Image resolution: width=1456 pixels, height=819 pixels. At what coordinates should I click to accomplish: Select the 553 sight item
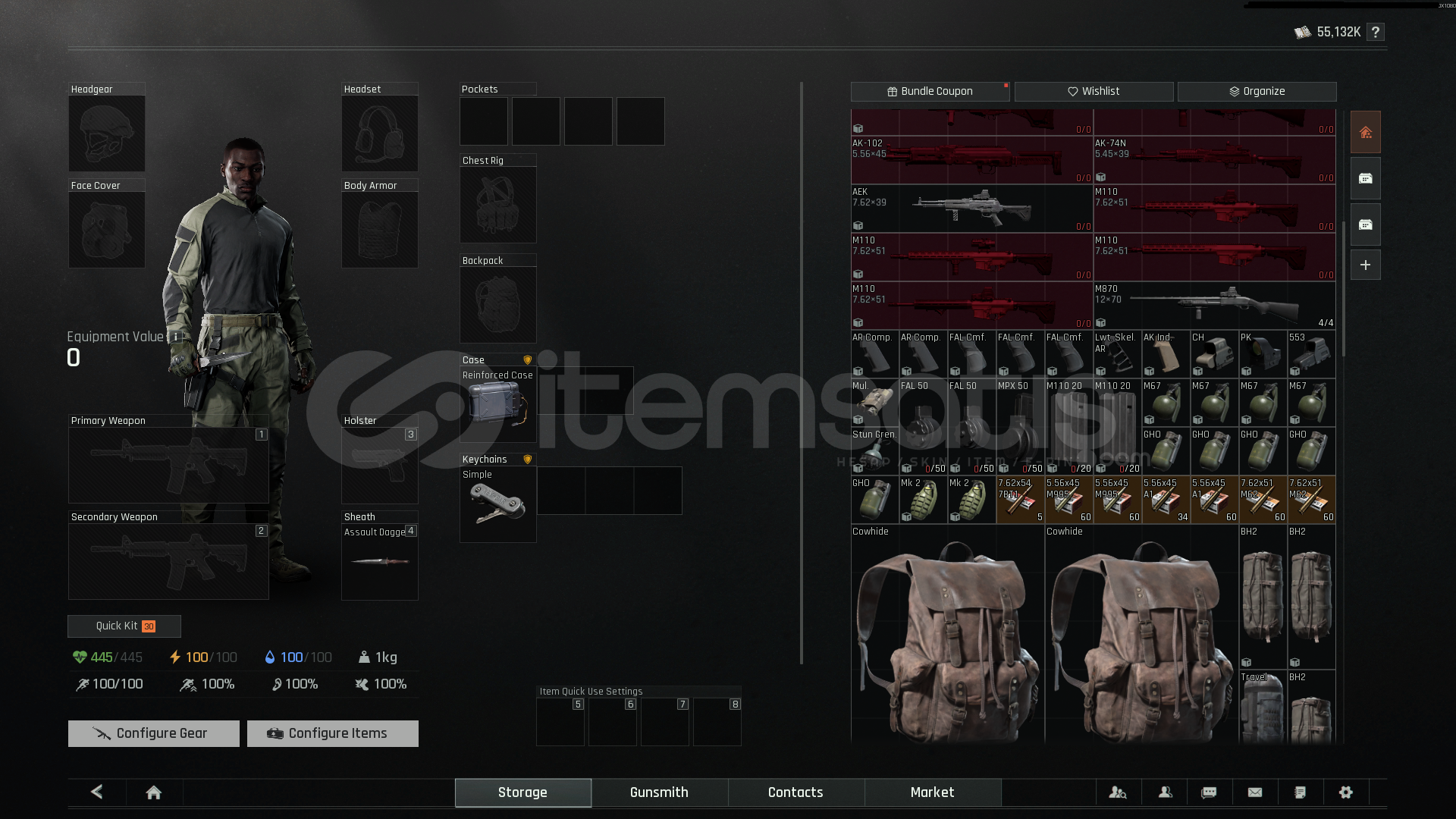point(1311,354)
